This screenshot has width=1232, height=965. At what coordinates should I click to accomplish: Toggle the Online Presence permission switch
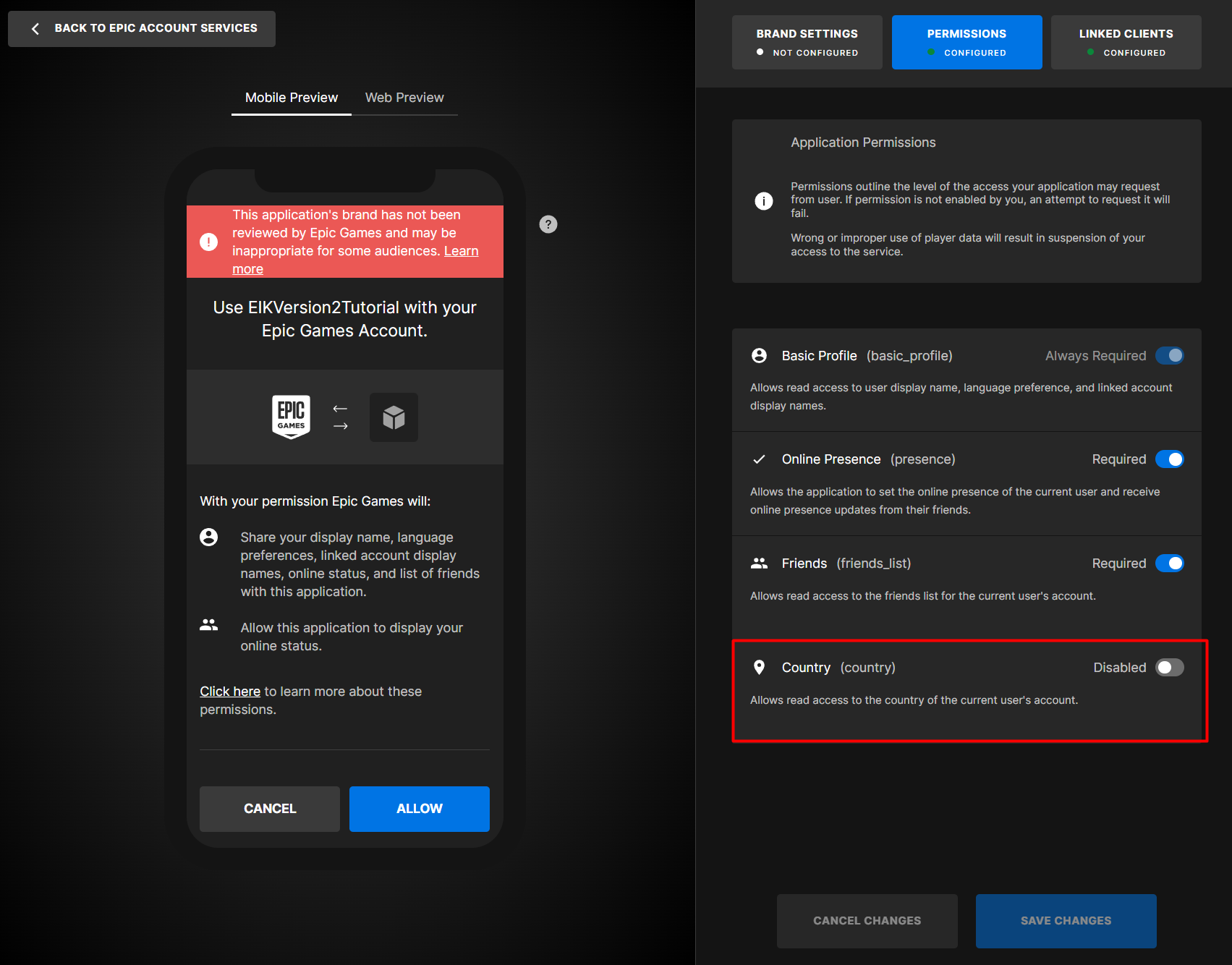tap(1169, 459)
